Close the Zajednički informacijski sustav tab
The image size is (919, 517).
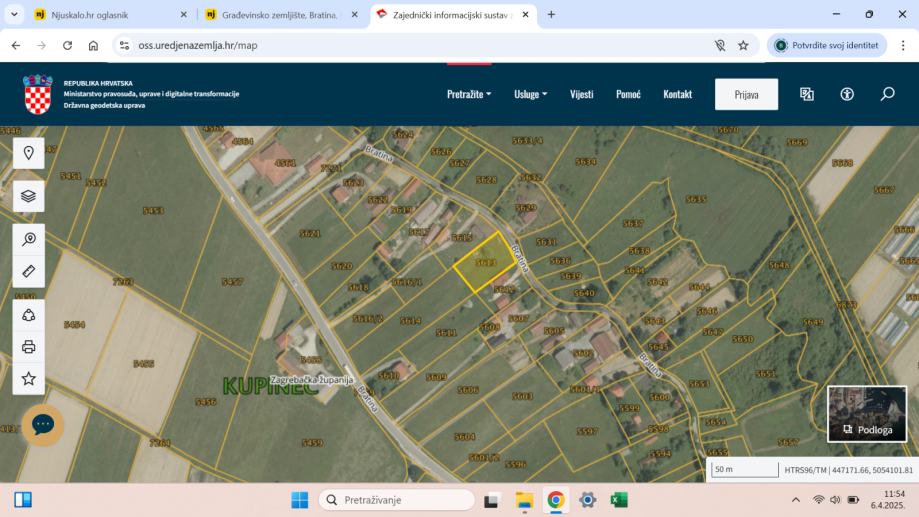[525, 15]
